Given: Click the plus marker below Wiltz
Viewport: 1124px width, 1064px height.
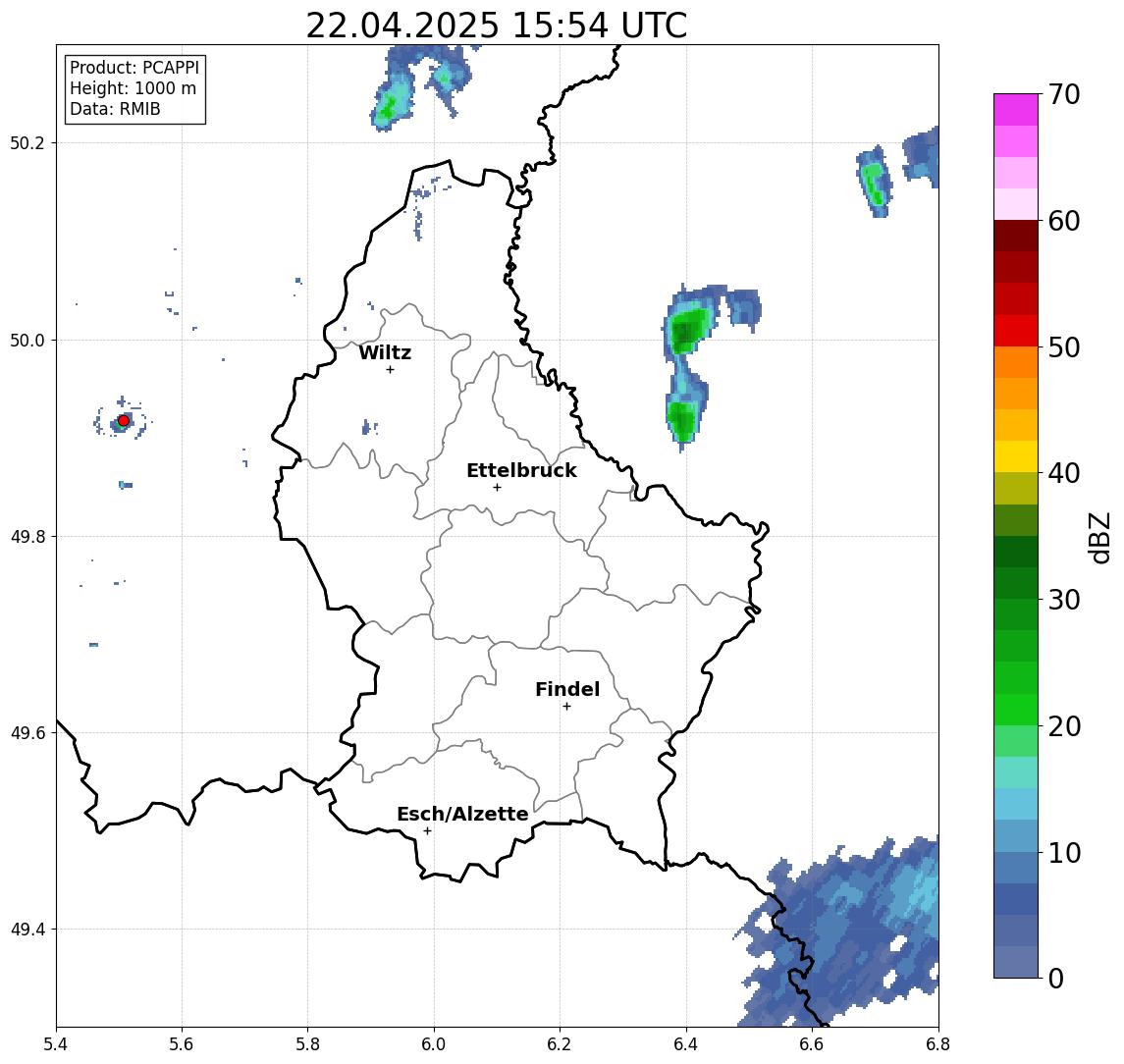Looking at the screenshot, I should tap(390, 369).
